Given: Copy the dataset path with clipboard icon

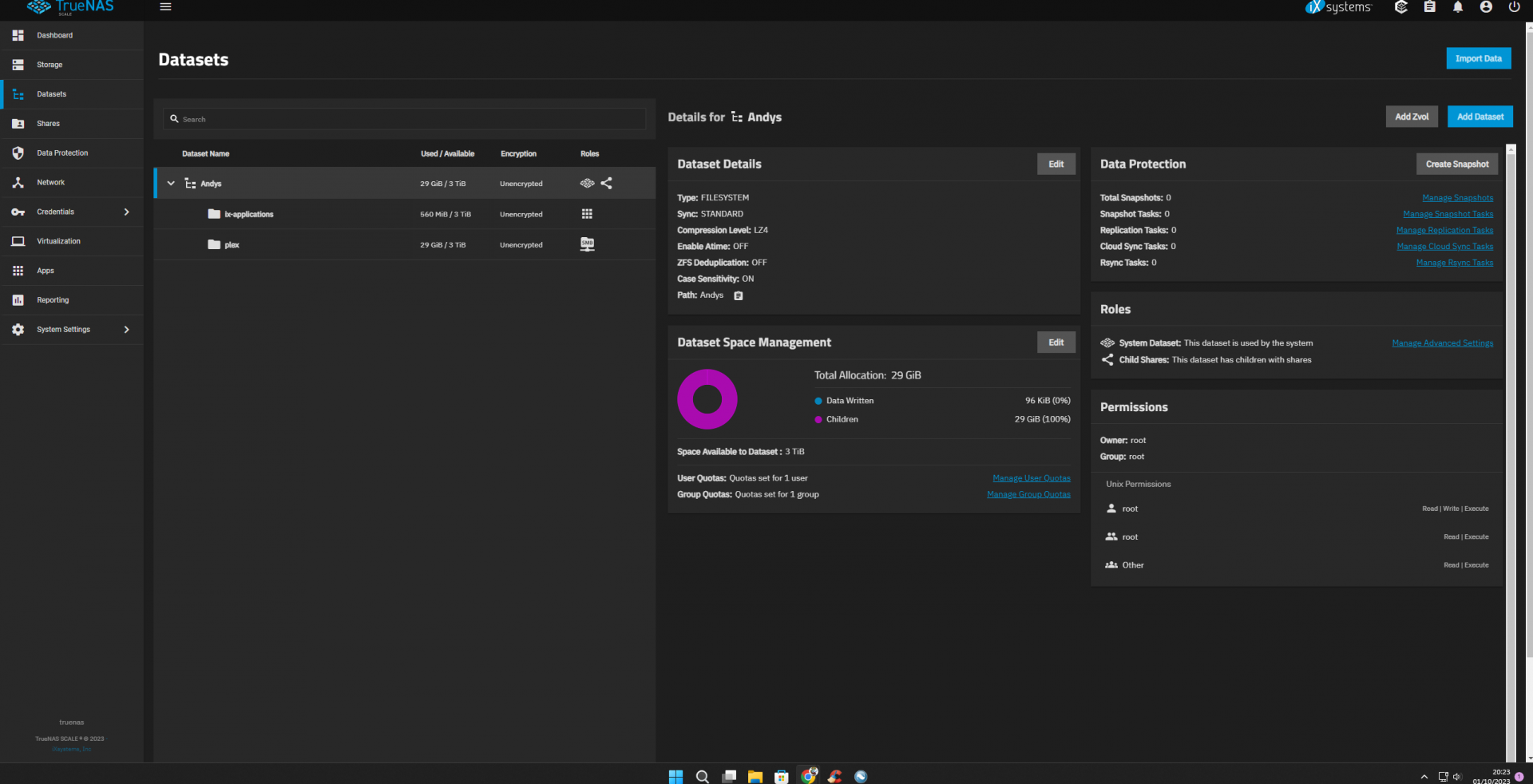Looking at the screenshot, I should point(739,295).
